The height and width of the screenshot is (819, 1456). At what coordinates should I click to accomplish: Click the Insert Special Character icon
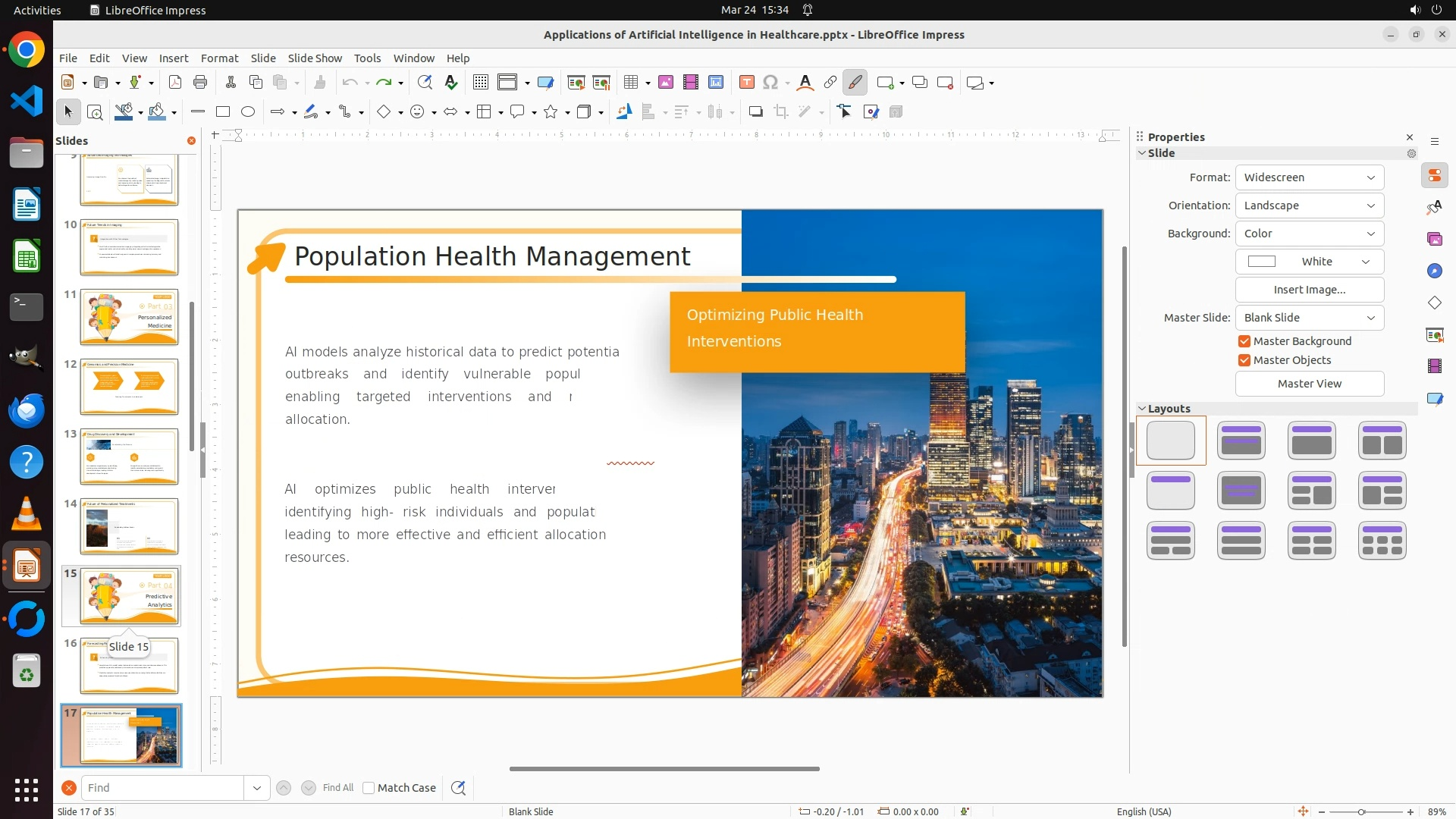(770, 82)
